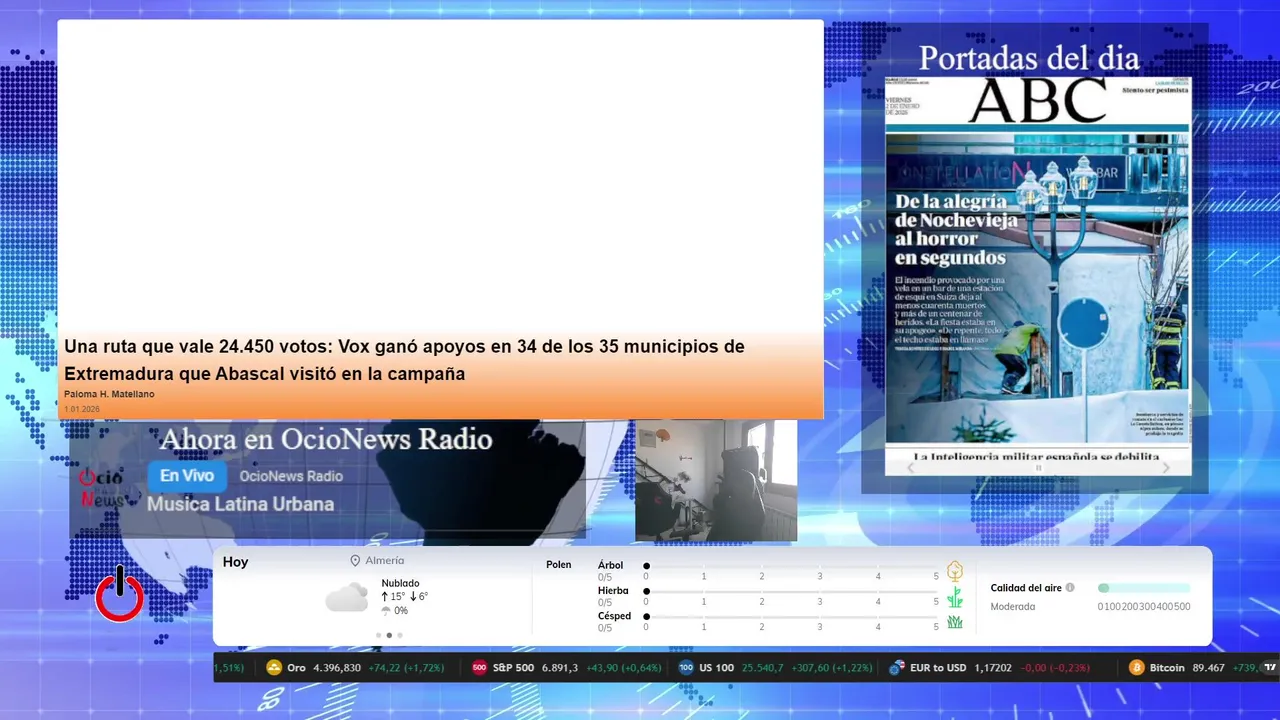Viewport: 1280px width, 720px height.
Task: Click the Árbol pollen level slider
Action: click(x=792, y=566)
